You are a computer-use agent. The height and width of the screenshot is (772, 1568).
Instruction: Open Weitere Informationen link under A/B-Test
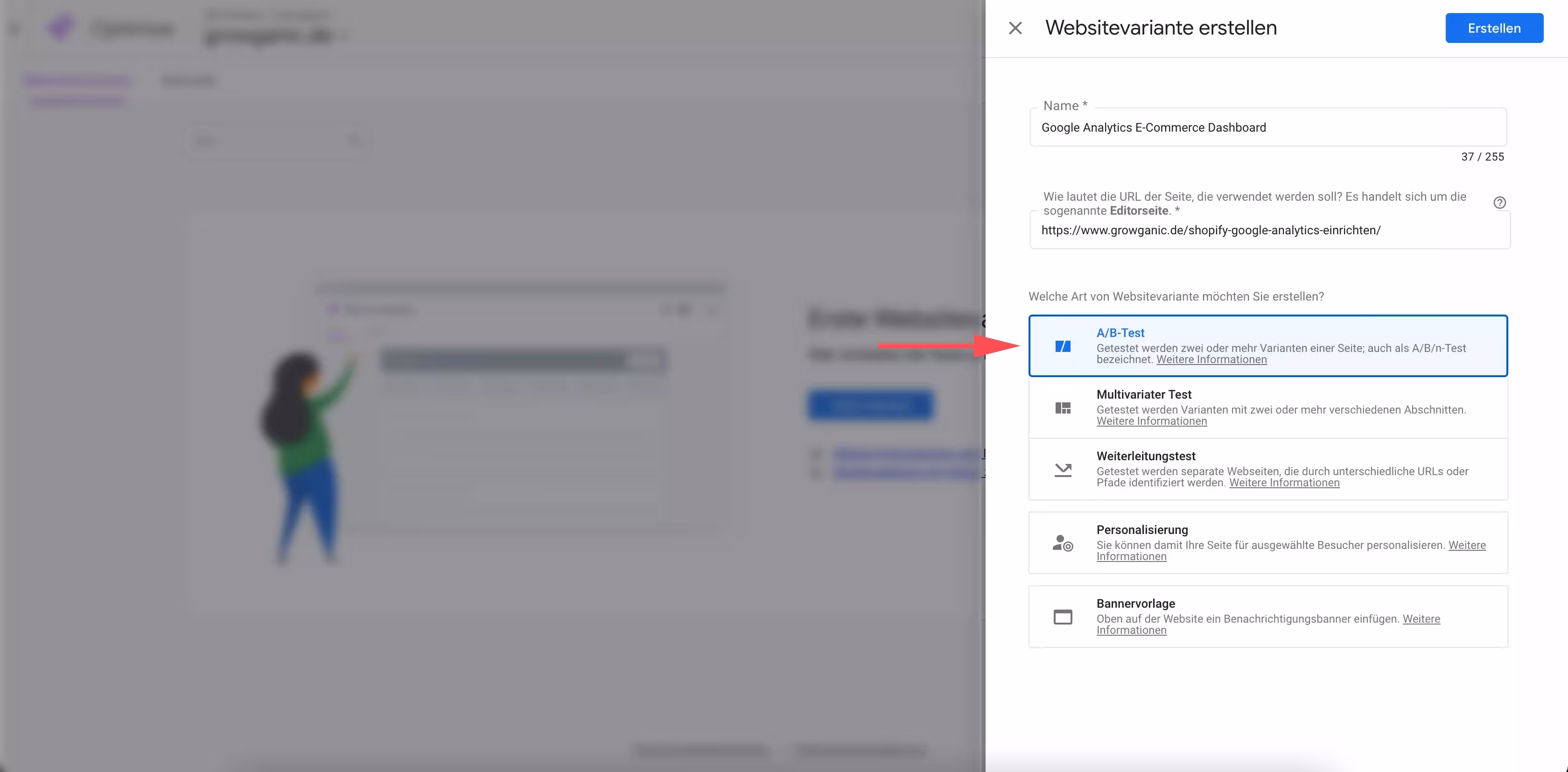1211,359
